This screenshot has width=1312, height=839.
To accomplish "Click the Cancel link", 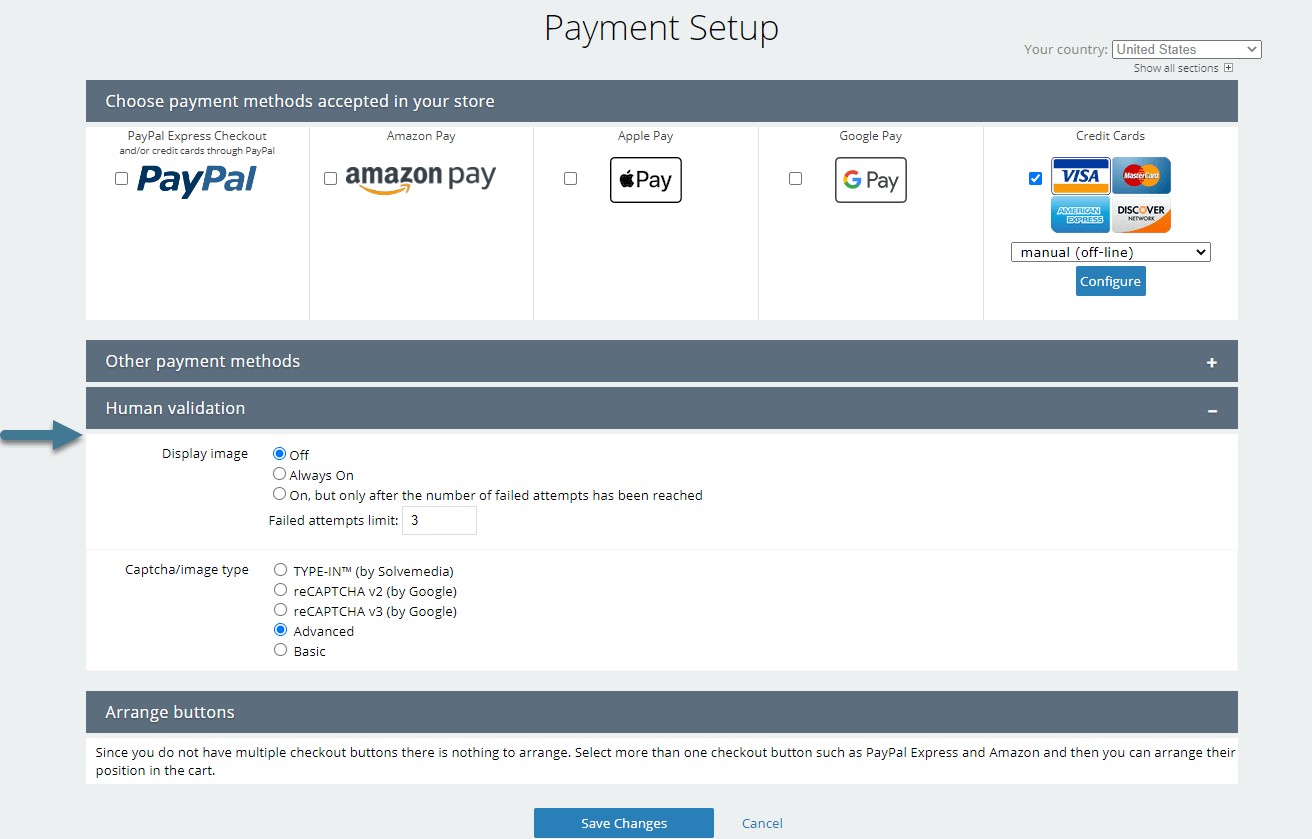I will pos(762,823).
